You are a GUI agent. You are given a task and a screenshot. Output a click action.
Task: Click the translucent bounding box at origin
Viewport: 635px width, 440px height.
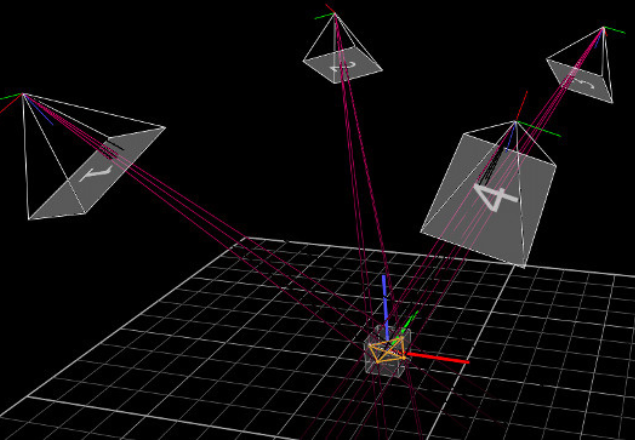385,362
